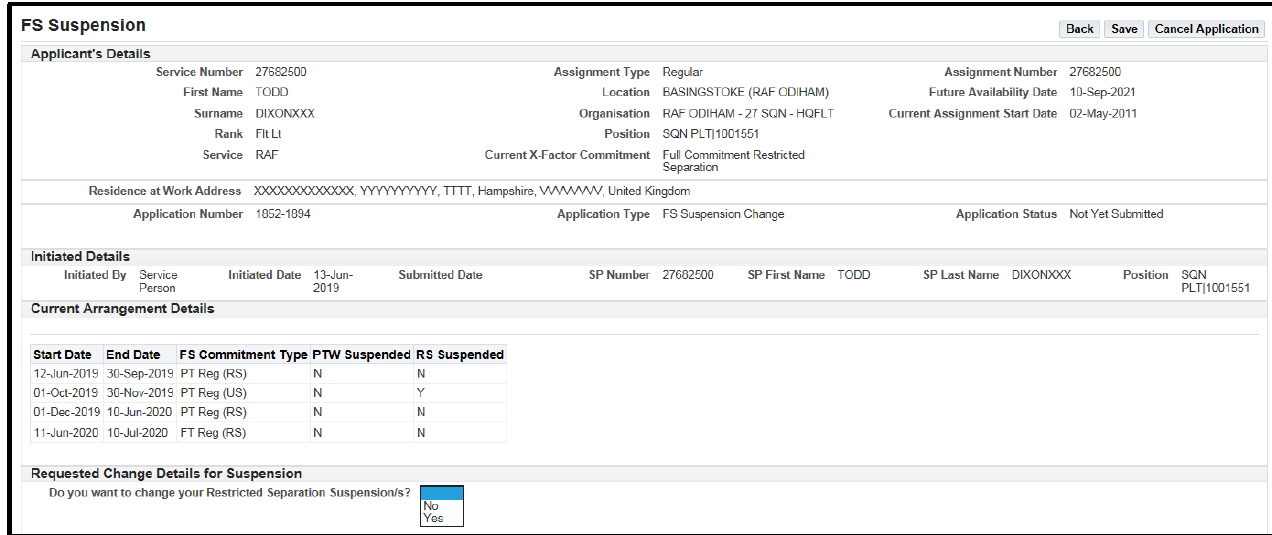Click the PTW Suspended column header
The height and width of the screenshot is (535, 1272).
coord(361,355)
